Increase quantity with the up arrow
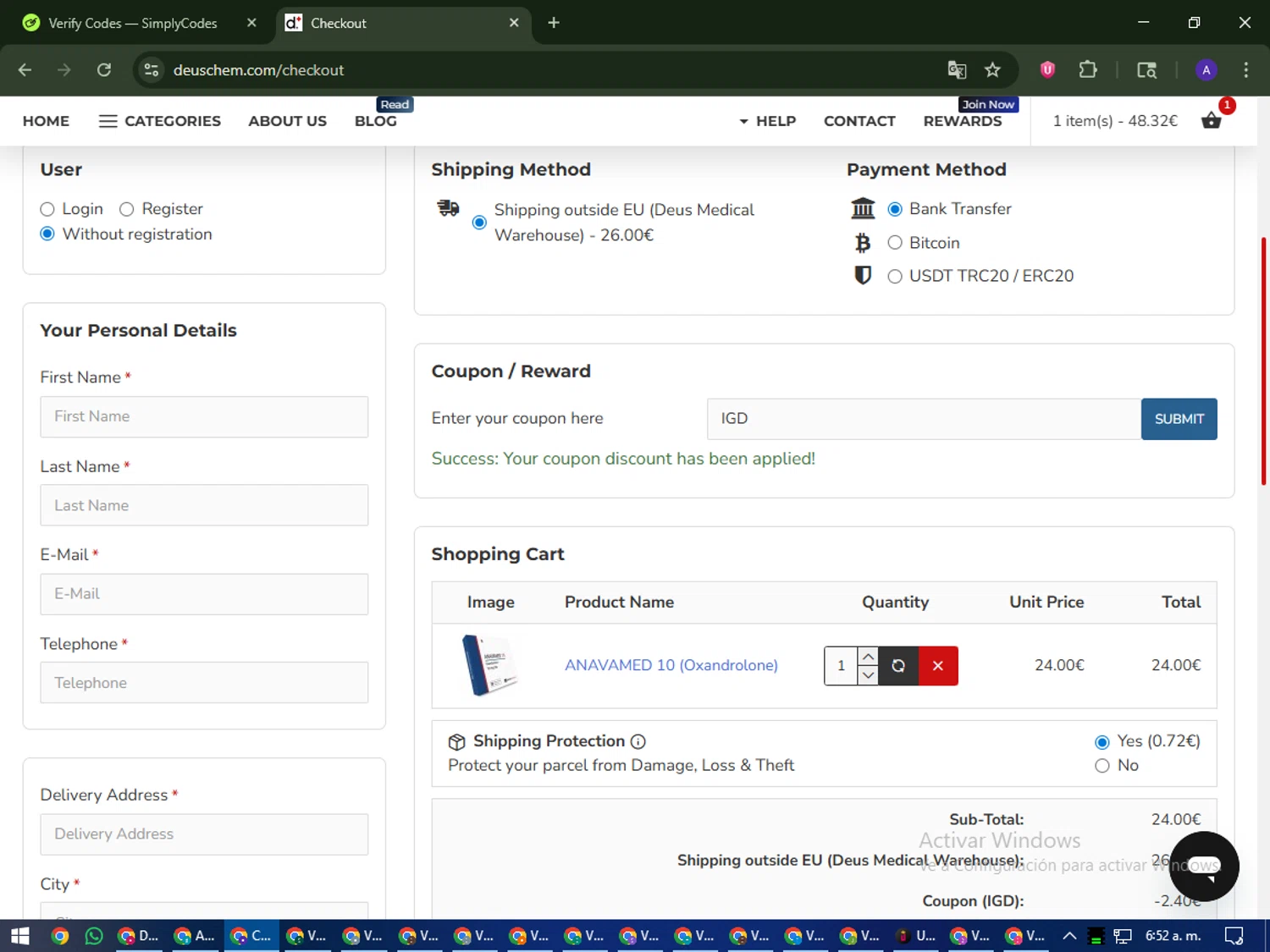Image resolution: width=1270 pixels, height=952 pixels. pos(868,657)
